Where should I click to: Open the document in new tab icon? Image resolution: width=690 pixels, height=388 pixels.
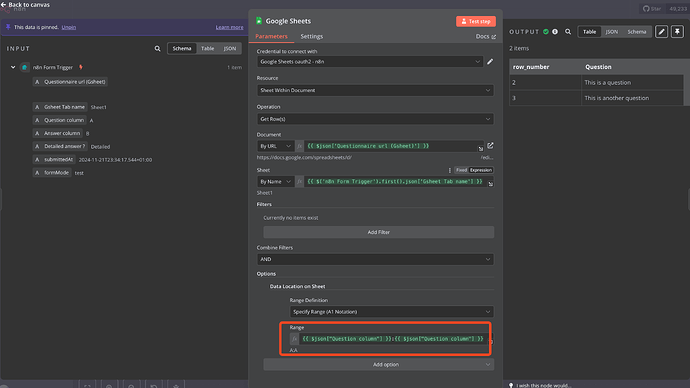point(490,146)
